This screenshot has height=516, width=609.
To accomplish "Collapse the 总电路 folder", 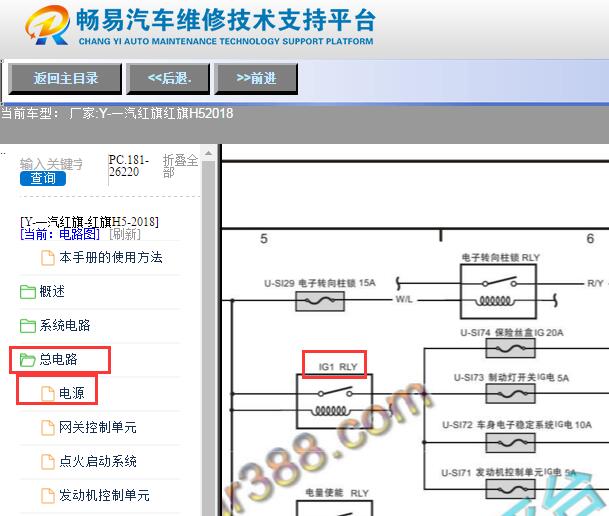I will click(x=58, y=359).
